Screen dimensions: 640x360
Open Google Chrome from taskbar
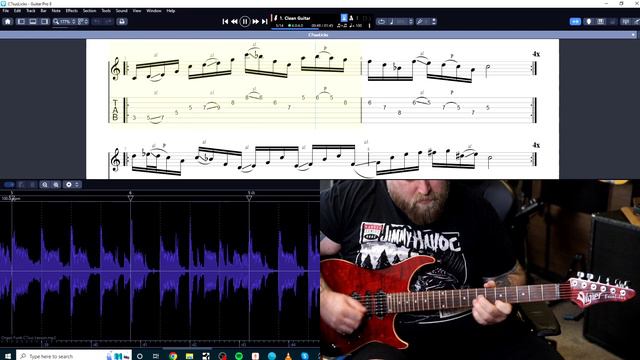tap(173, 356)
